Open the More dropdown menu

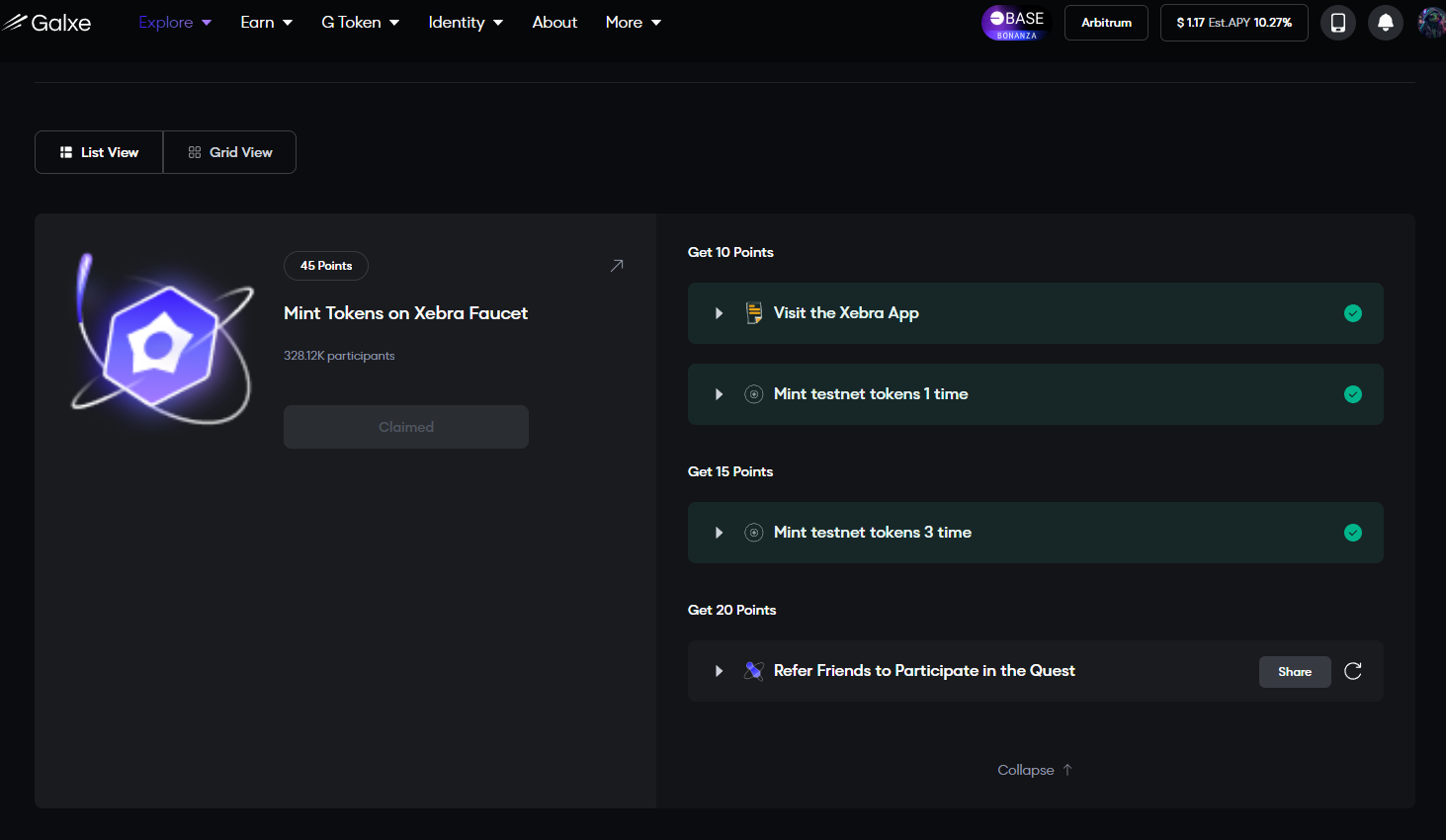[x=634, y=22]
